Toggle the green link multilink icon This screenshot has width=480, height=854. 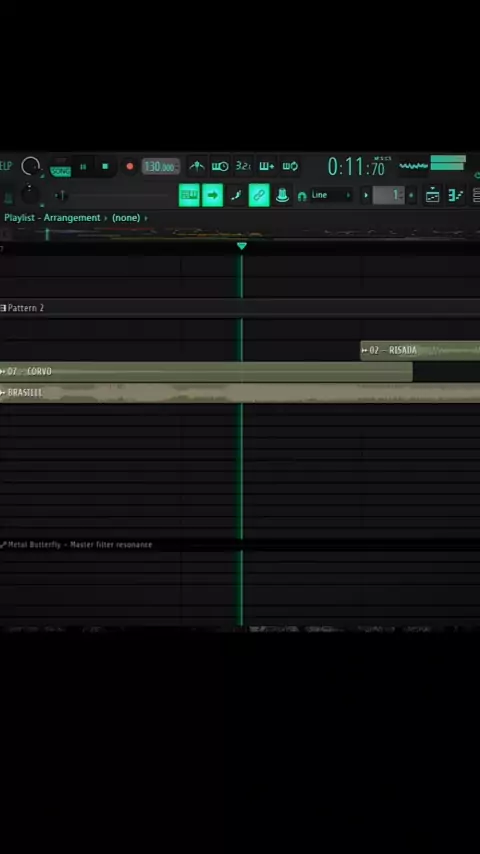point(259,195)
